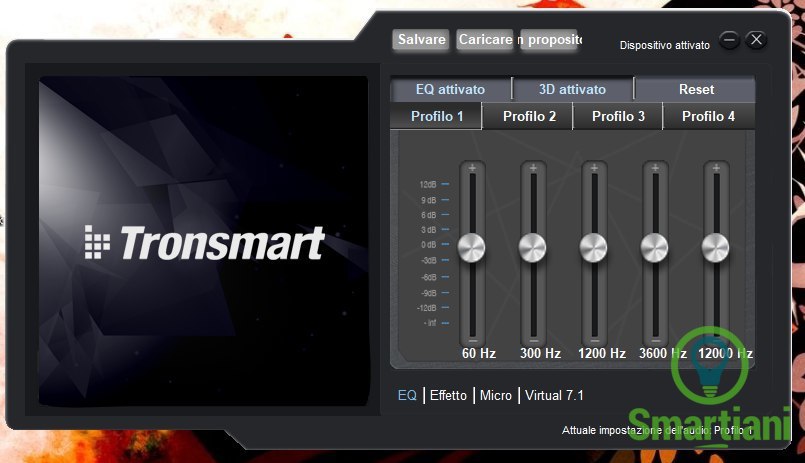Decrease 60 Hz band with minus icon

473,340
